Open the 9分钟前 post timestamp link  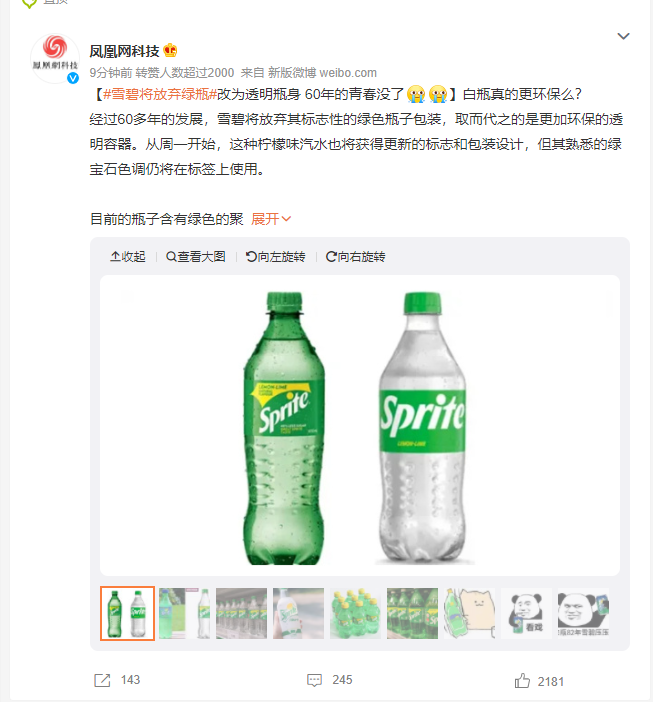(x=111, y=73)
